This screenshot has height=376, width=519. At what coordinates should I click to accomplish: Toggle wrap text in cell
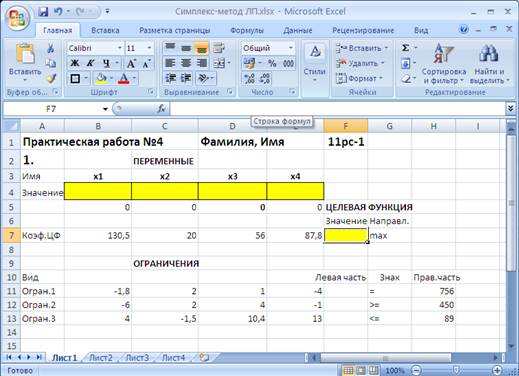[x=218, y=48]
